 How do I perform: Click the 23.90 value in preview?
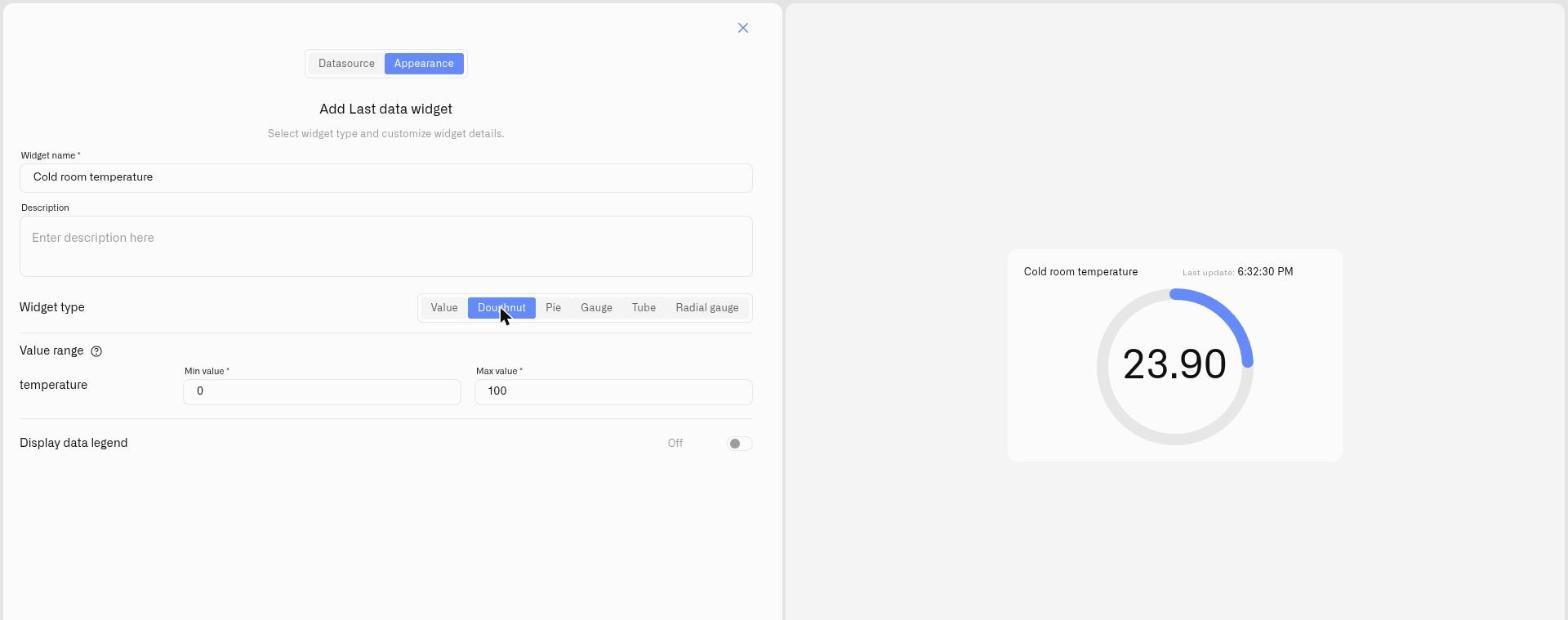1175,364
